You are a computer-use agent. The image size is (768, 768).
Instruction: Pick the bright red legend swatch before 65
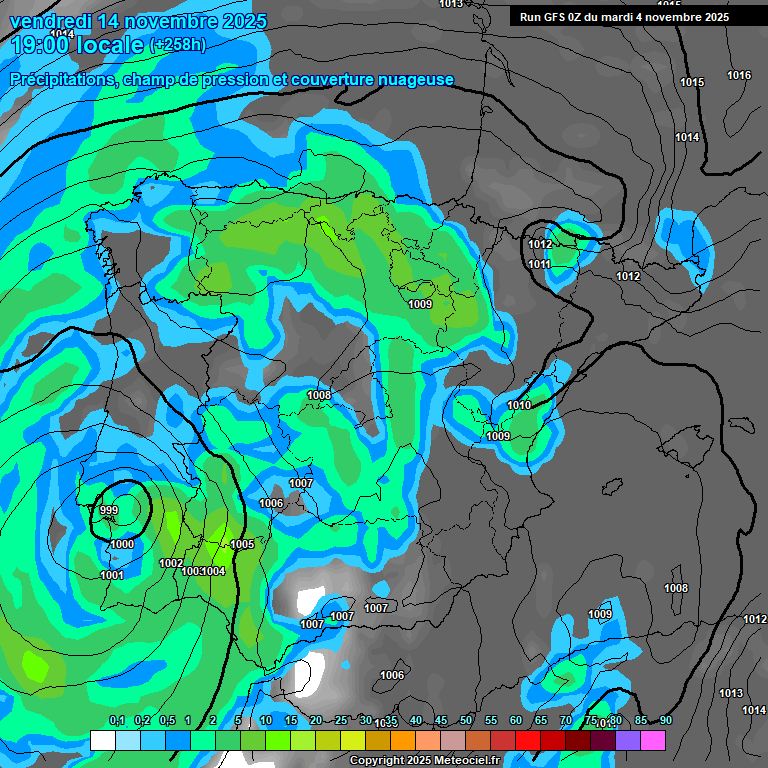528,740
